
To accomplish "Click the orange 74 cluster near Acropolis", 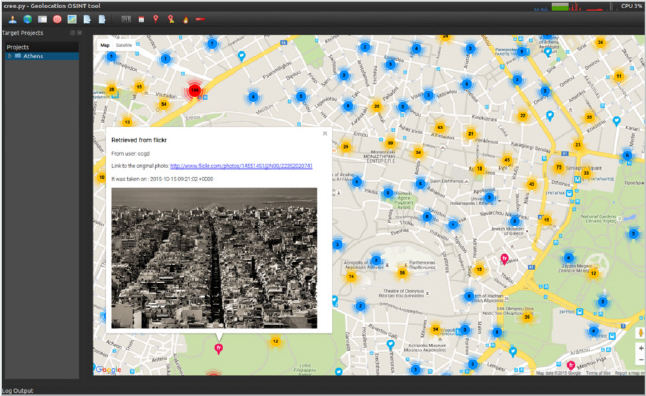I will [x=351, y=276].
